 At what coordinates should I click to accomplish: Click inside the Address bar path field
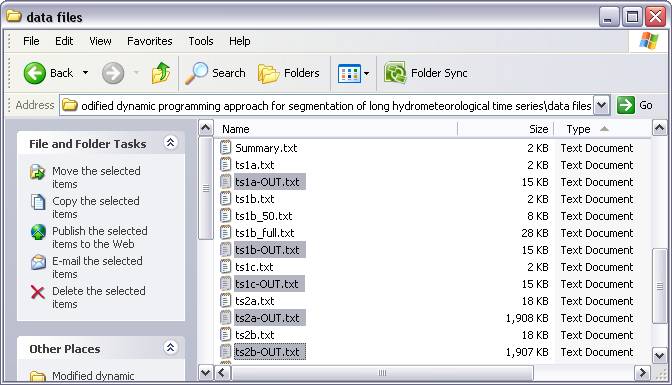[x=327, y=105]
